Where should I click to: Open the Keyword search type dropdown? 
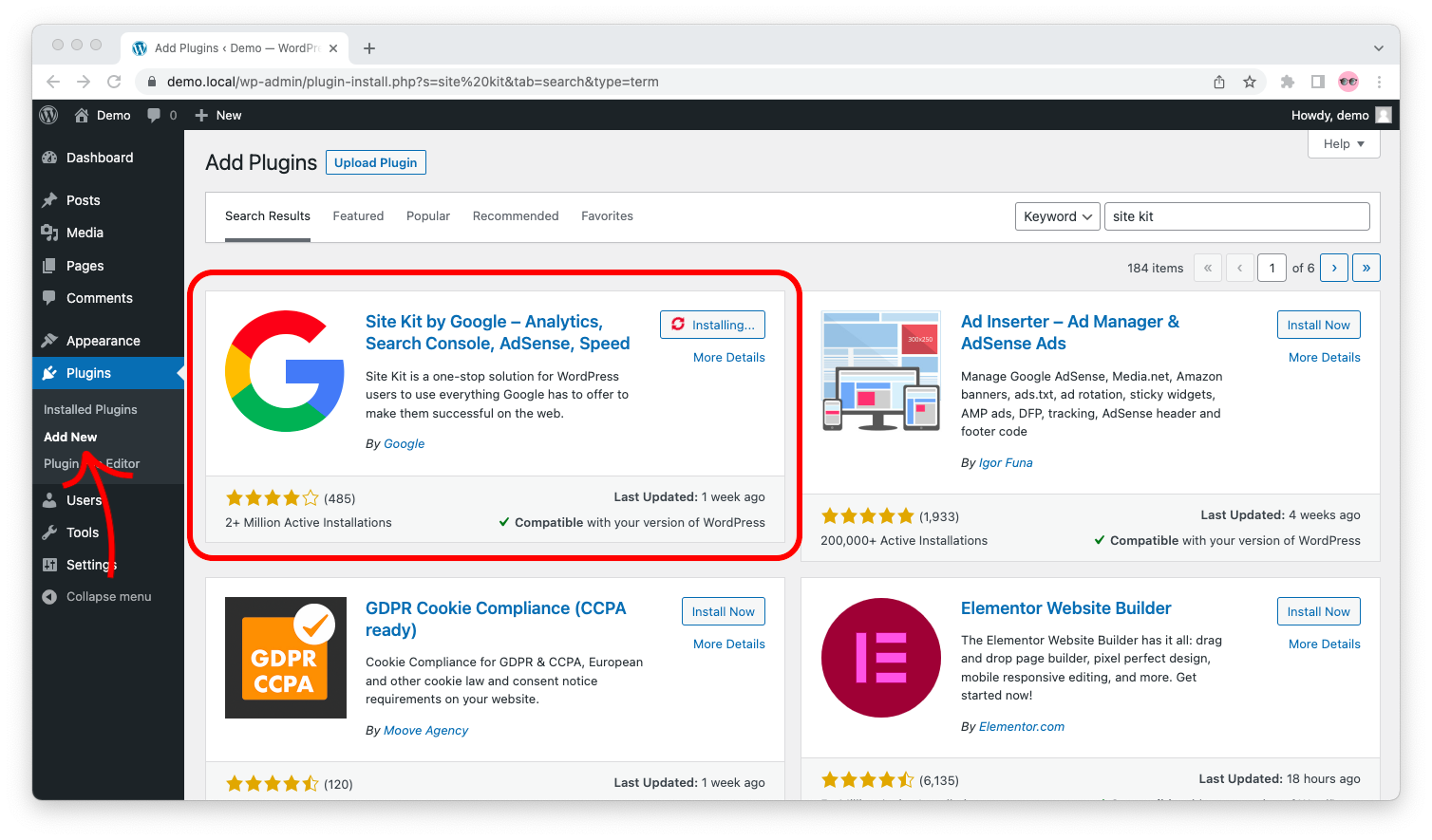[1057, 216]
